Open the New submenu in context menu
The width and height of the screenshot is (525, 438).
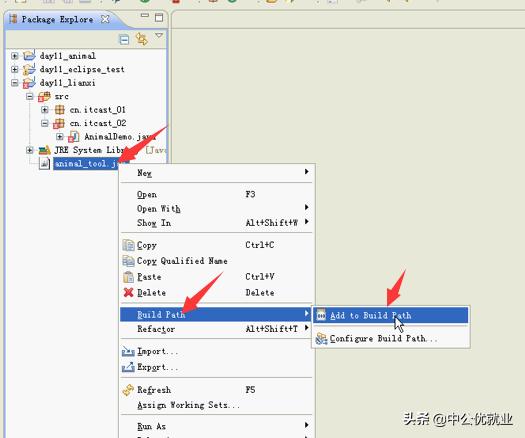[216, 173]
